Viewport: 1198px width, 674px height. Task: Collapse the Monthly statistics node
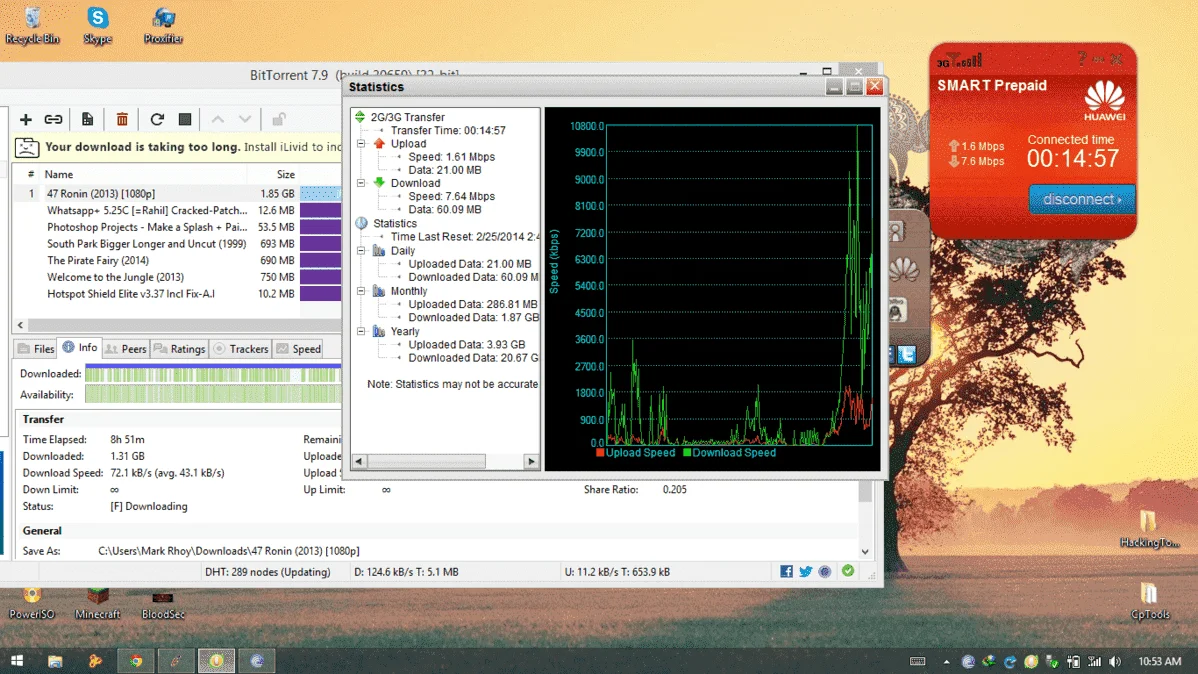point(361,291)
